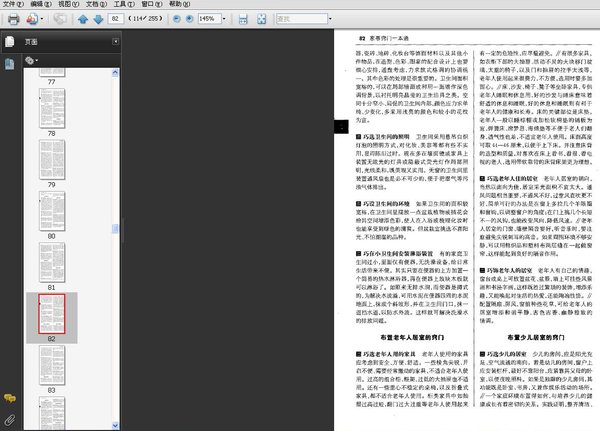Open dropdown arrow beside the collaborate icon
The image size is (600, 431).
(41, 19)
